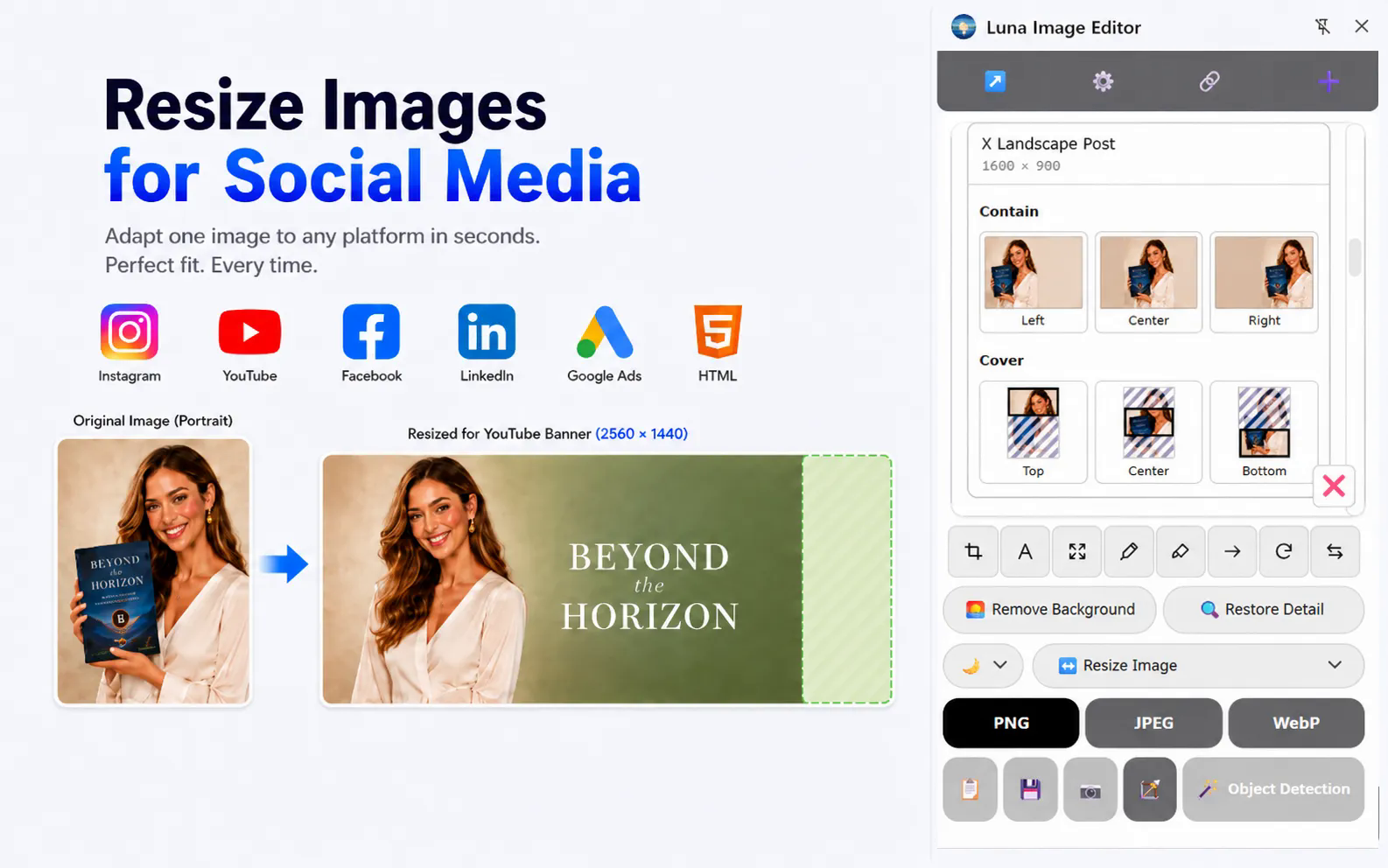Choose Contain Left alignment thumbnail
Image resolution: width=1388 pixels, height=868 pixels.
1033,282
